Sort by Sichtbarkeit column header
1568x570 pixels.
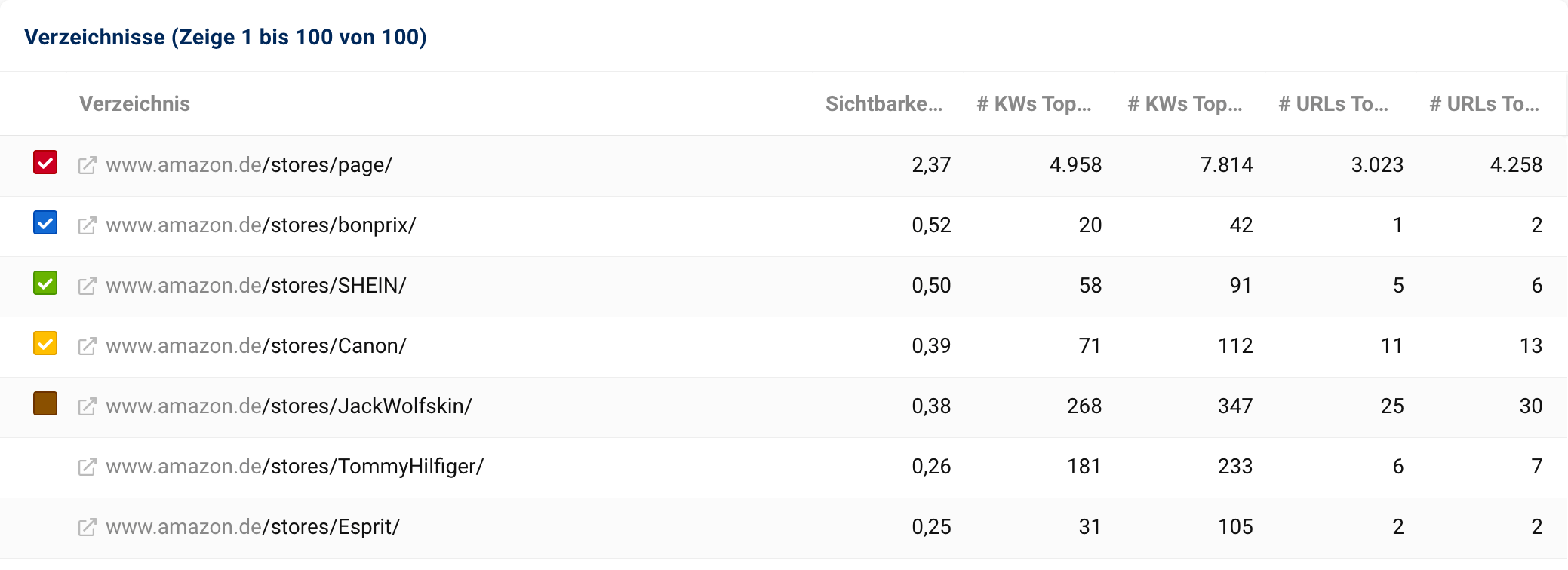coord(884,104)
